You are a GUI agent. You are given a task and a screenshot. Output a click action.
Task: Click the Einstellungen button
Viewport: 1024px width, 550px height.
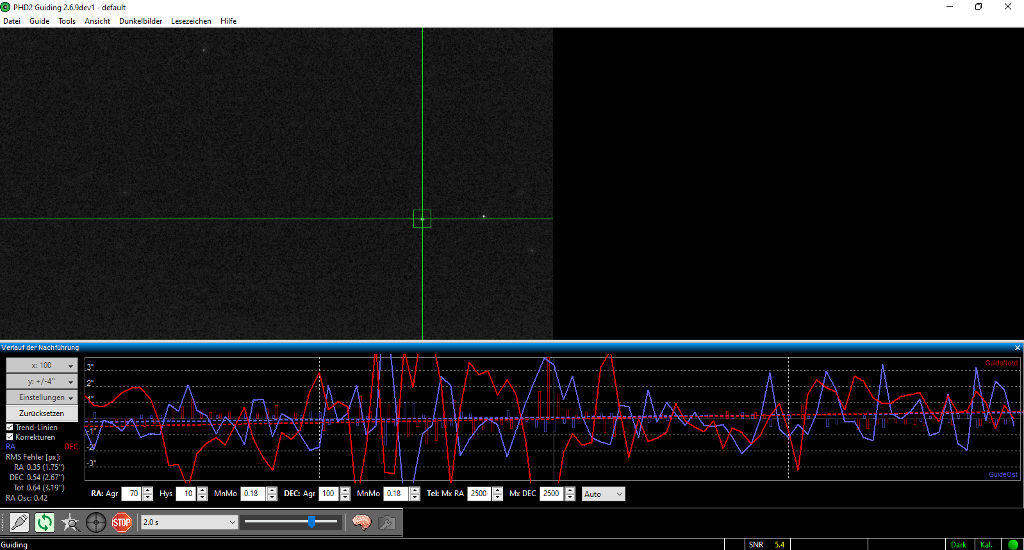[41, 397]
